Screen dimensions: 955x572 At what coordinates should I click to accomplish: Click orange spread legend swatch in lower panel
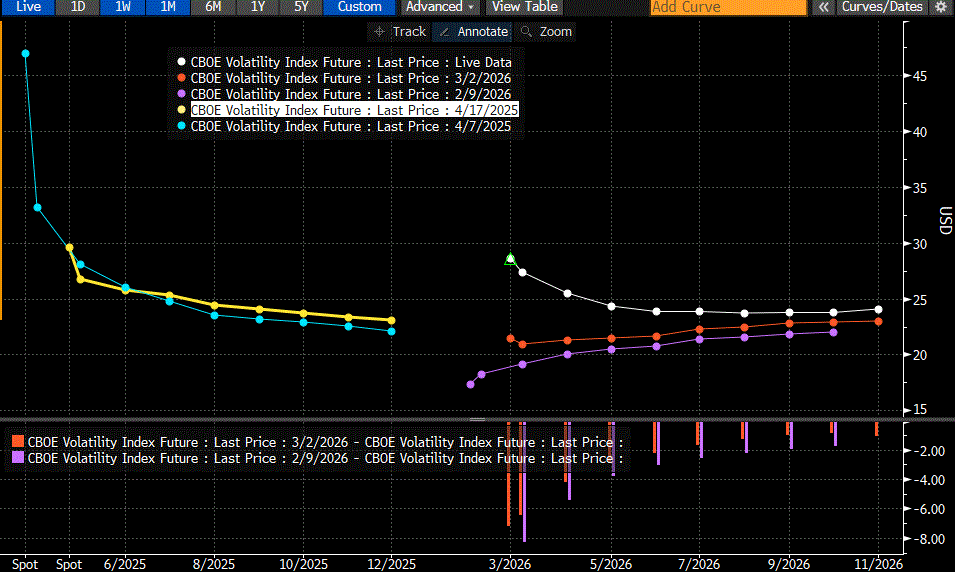tap(18, 442)
